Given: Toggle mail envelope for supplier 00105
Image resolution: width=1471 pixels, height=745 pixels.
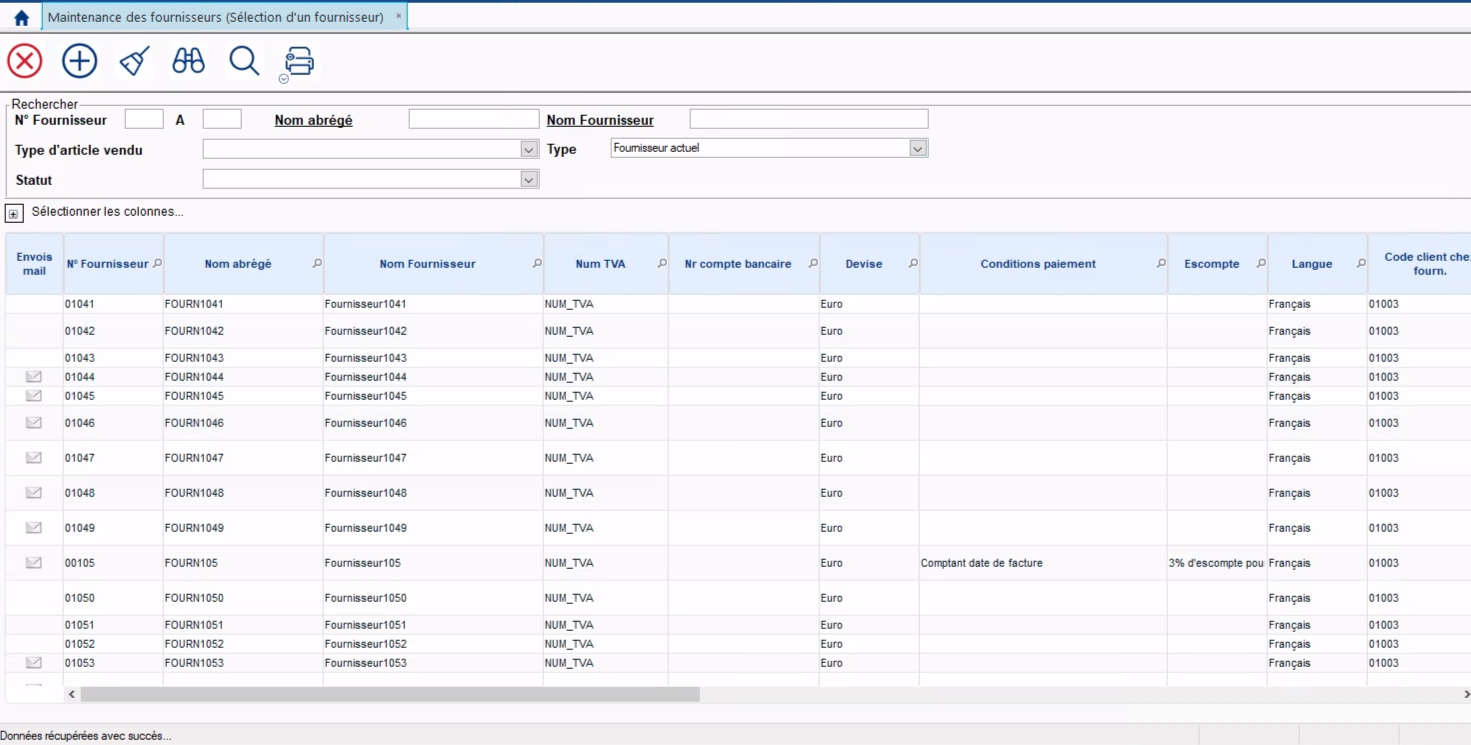Looking at the screenshot, I should point(34,563).
